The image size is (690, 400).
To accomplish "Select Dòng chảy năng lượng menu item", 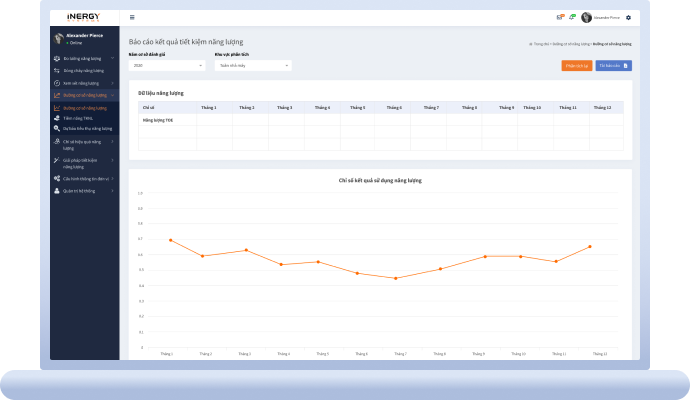I will tap(83, 71).
